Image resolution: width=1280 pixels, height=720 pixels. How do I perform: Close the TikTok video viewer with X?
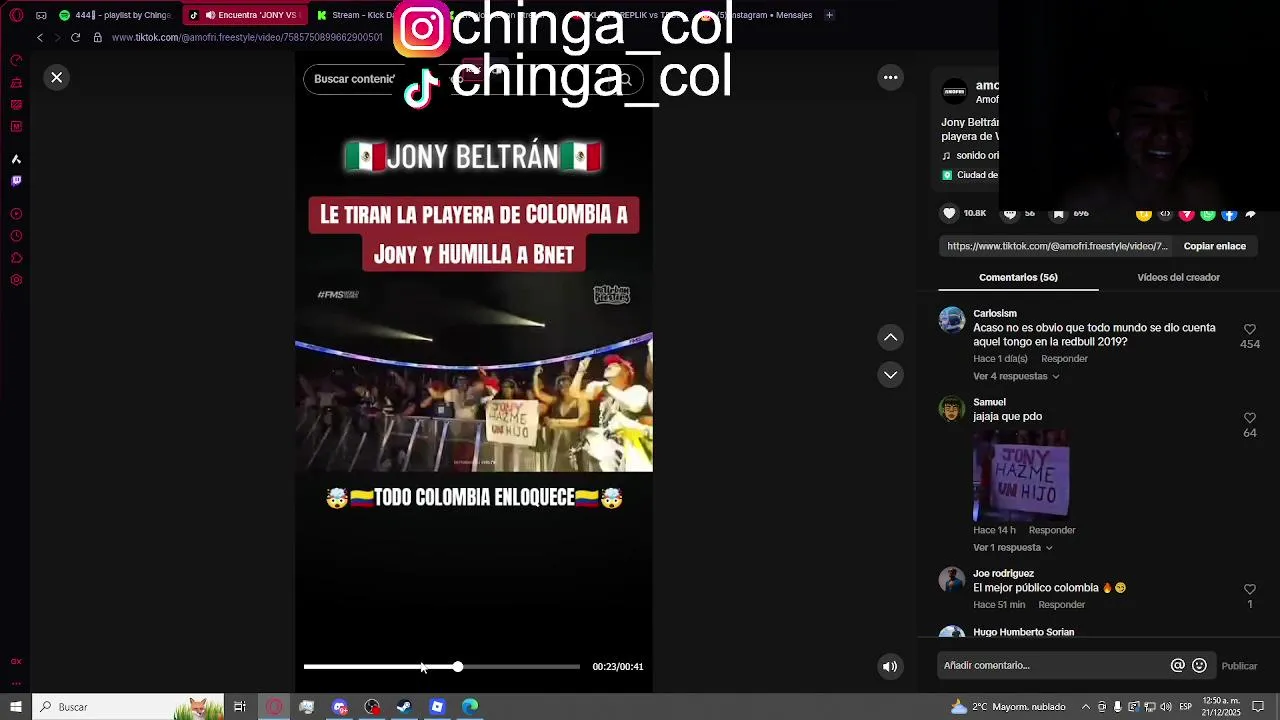[57, 77]
